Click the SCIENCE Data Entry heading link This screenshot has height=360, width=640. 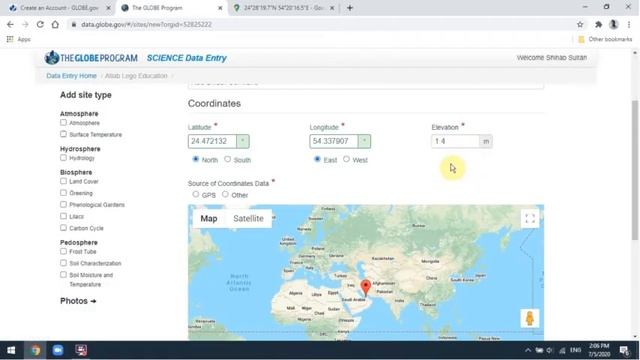tap(187, 58)
